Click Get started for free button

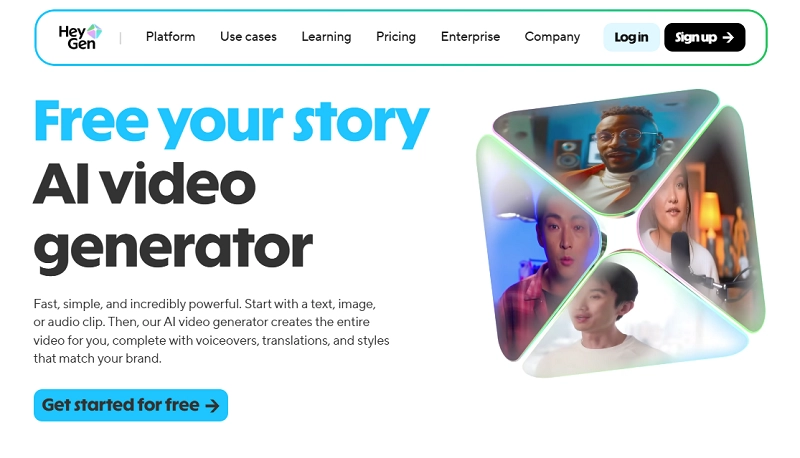point(131,405)
